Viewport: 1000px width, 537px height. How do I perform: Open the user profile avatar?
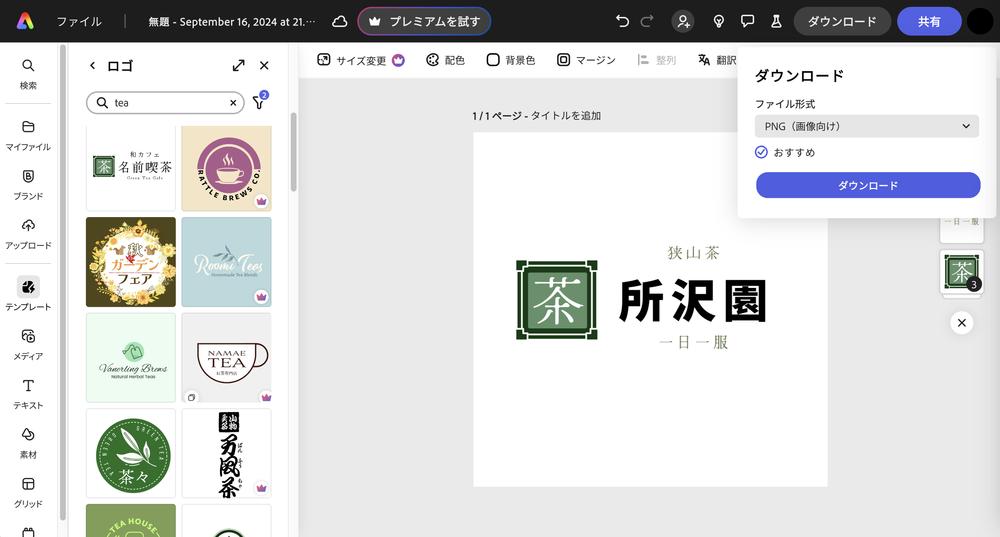pyautogui.click(x=980, y=22)
